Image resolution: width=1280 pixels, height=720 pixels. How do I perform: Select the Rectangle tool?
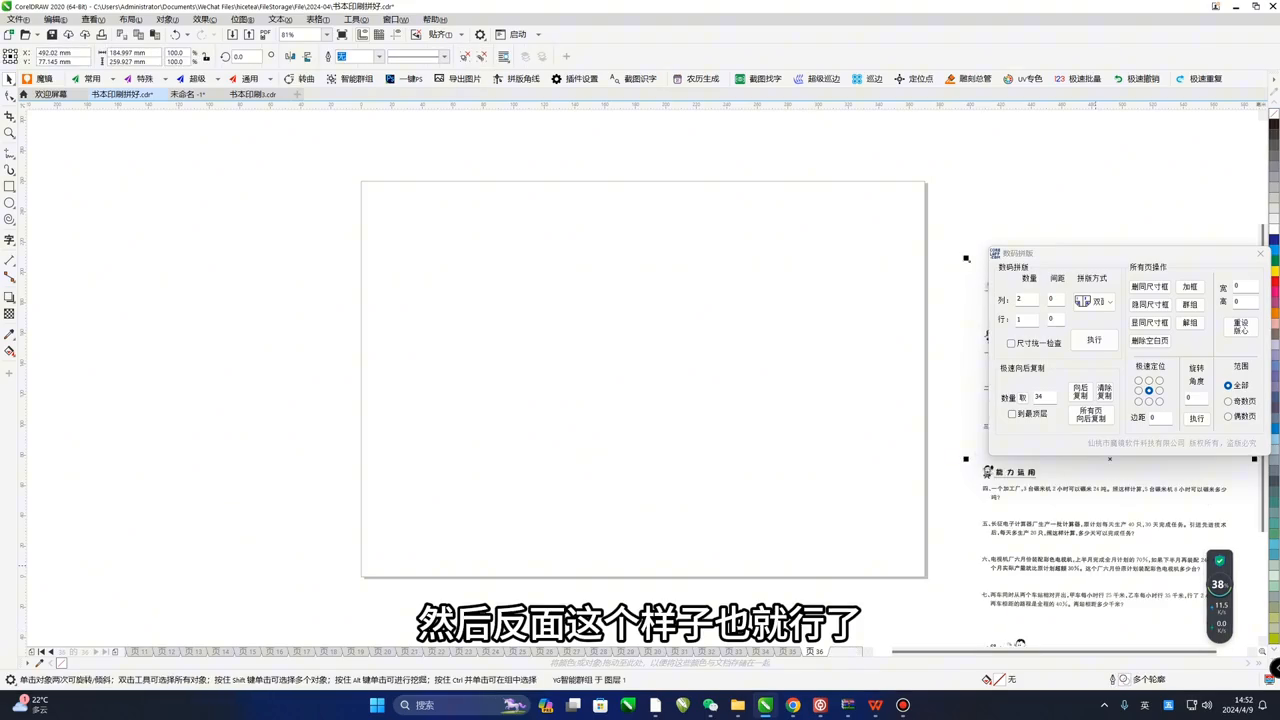pyautogui.click(x=10, y=187)
